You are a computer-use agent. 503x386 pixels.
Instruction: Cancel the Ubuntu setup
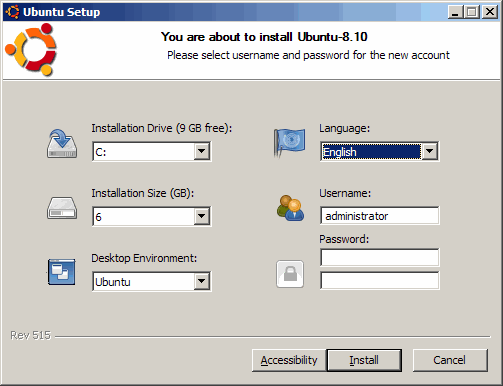tap(450, 360)
